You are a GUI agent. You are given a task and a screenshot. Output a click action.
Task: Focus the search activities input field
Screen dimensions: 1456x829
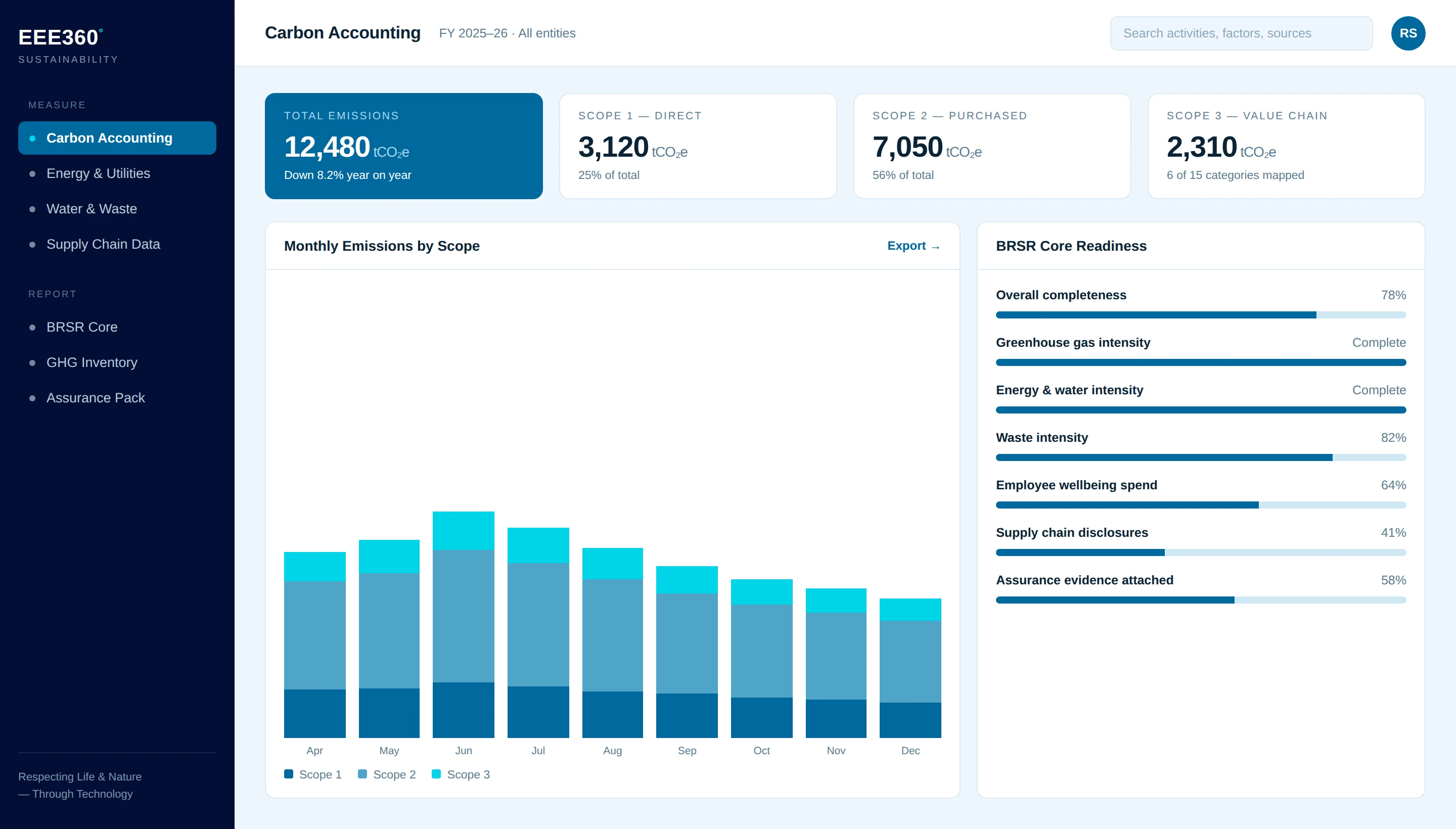(x=1241, y=33)
